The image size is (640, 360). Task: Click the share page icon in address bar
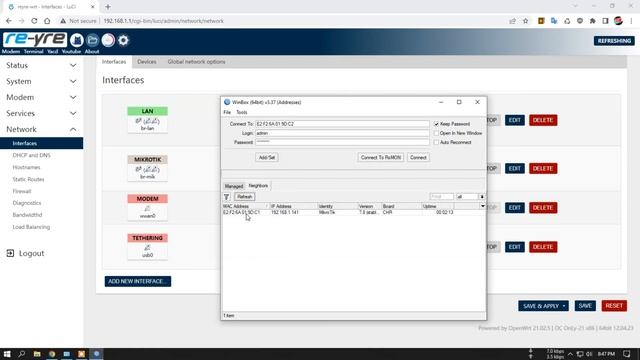coord(513,21)
